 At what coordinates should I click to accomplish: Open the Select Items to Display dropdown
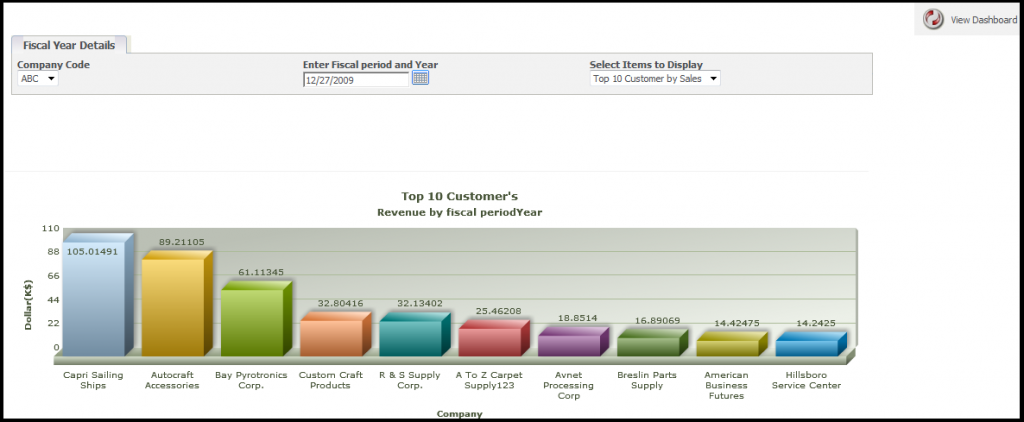654,78
